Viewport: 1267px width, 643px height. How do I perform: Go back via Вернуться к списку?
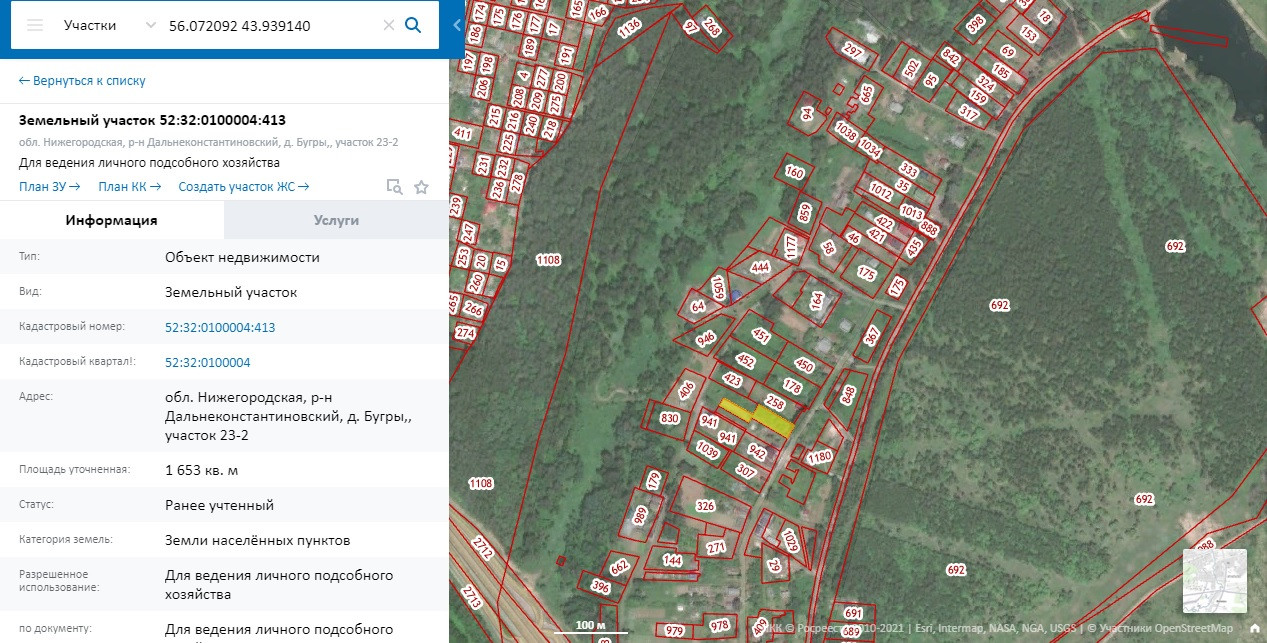[x=82, y=81]
